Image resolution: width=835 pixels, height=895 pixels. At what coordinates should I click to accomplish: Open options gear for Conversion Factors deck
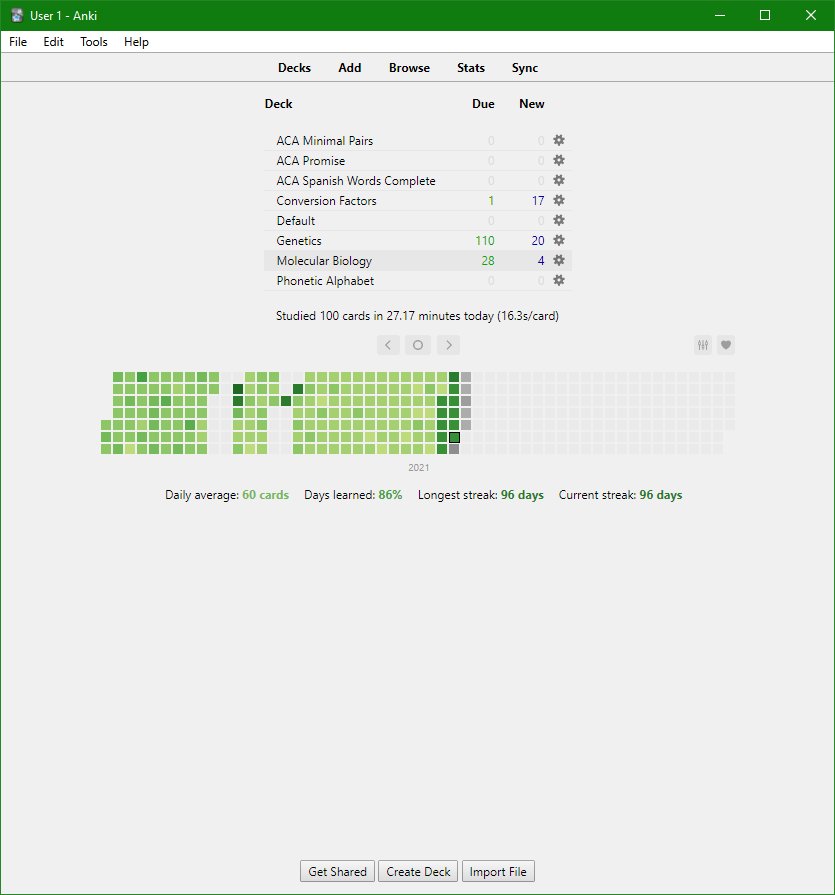[x=559, y=201]
